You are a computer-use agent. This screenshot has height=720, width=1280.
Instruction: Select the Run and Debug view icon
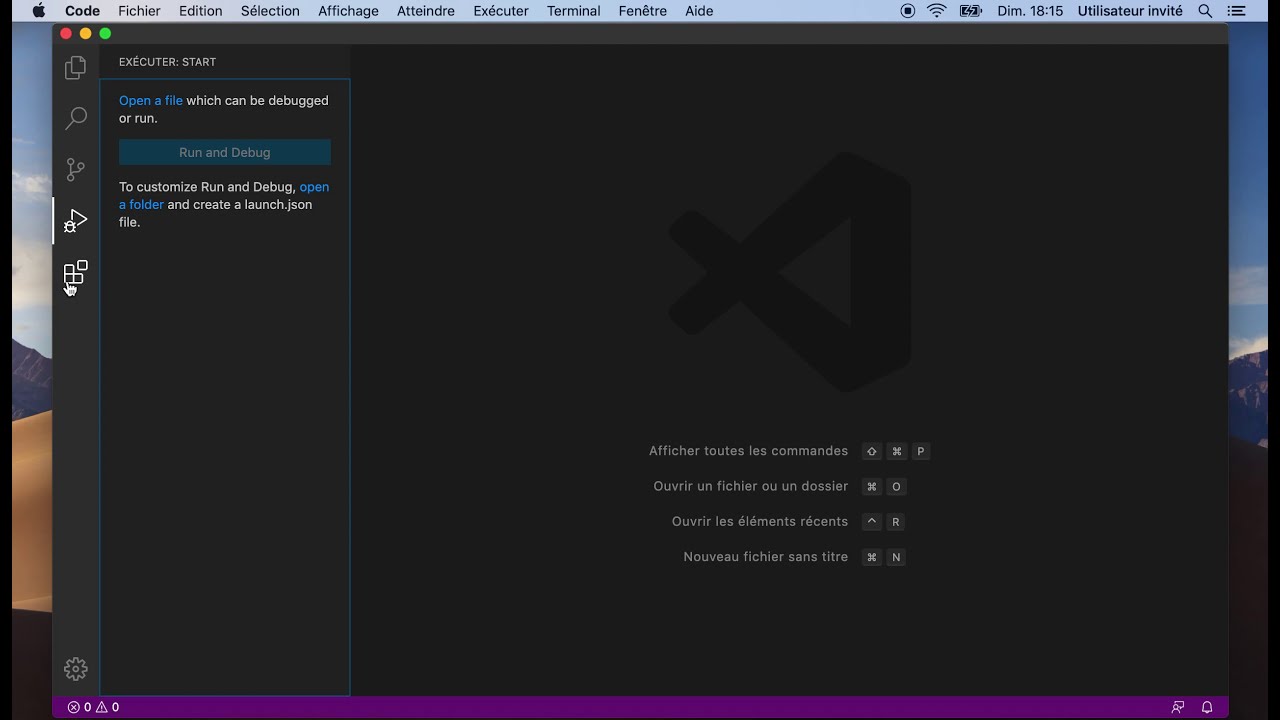tap(76, 220)
